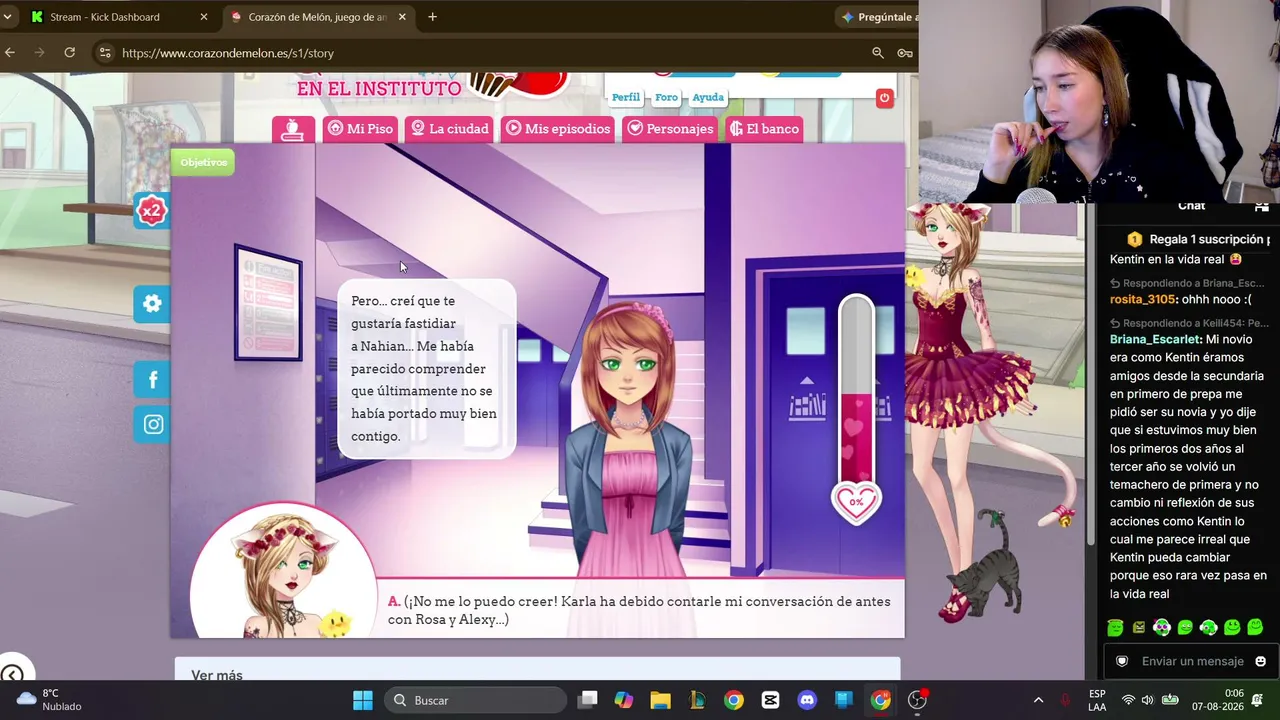Screen dimensions: 1280x720
Task: Open the Perfil link
Action: coord(626,97)
